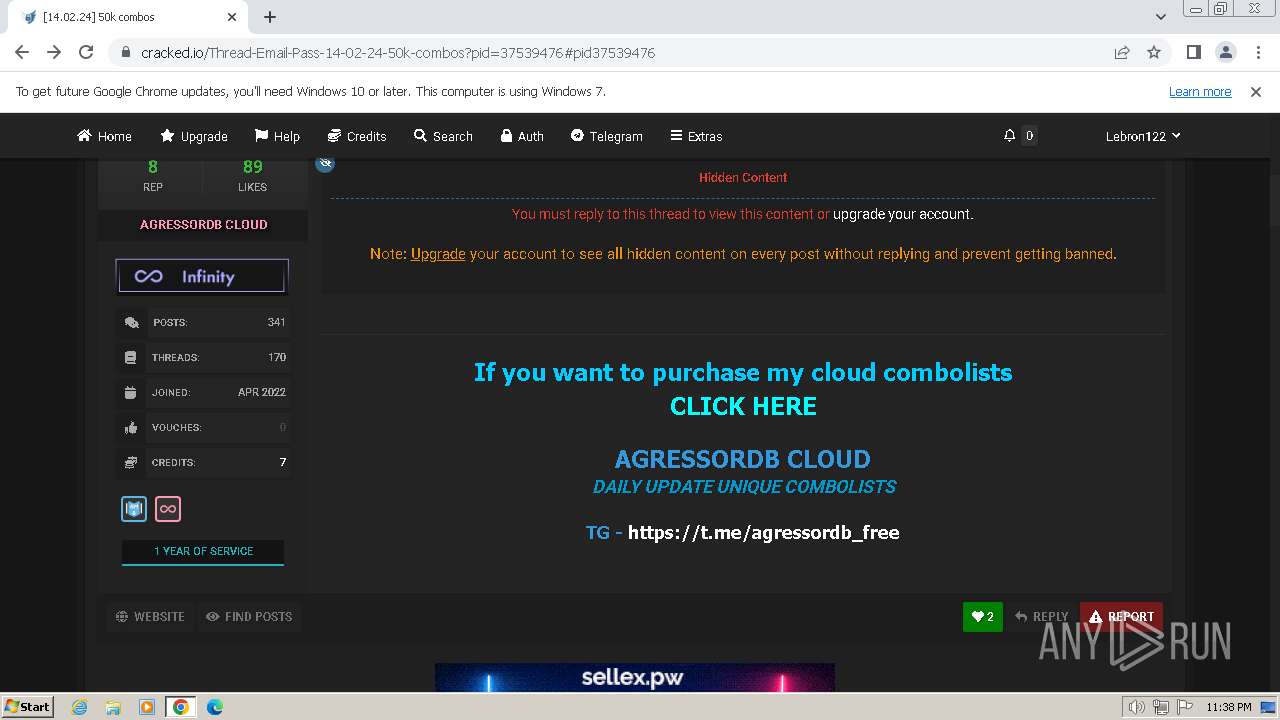Viewport: 1280px width, 720px height.
Task: Open the Auth menu item
Action: pyautogui.click(x=522, y=136)
